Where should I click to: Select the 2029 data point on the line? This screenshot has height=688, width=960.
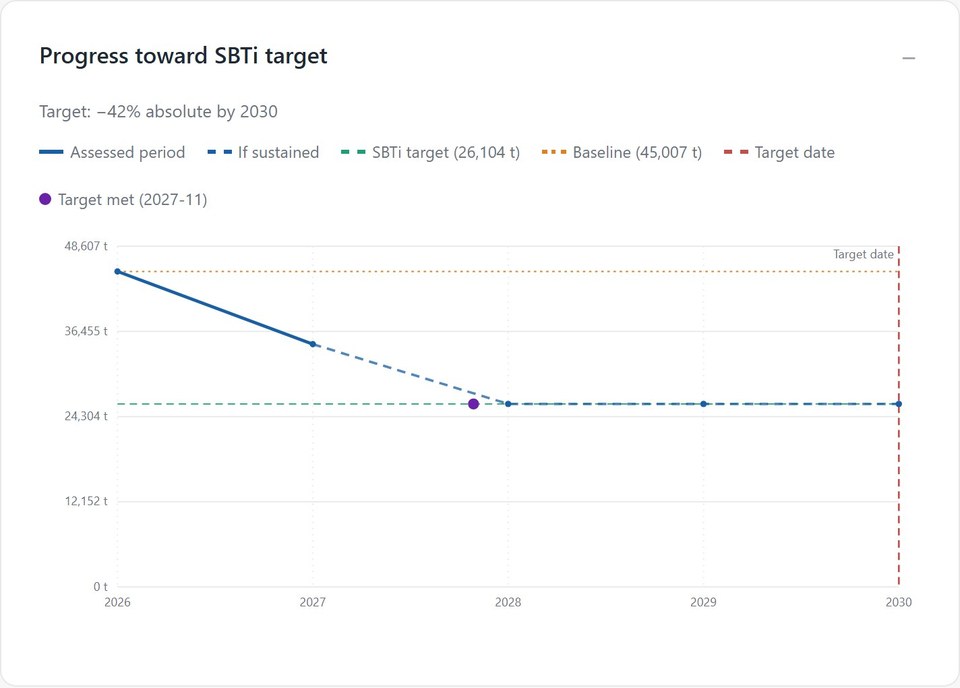coord(703,404)
